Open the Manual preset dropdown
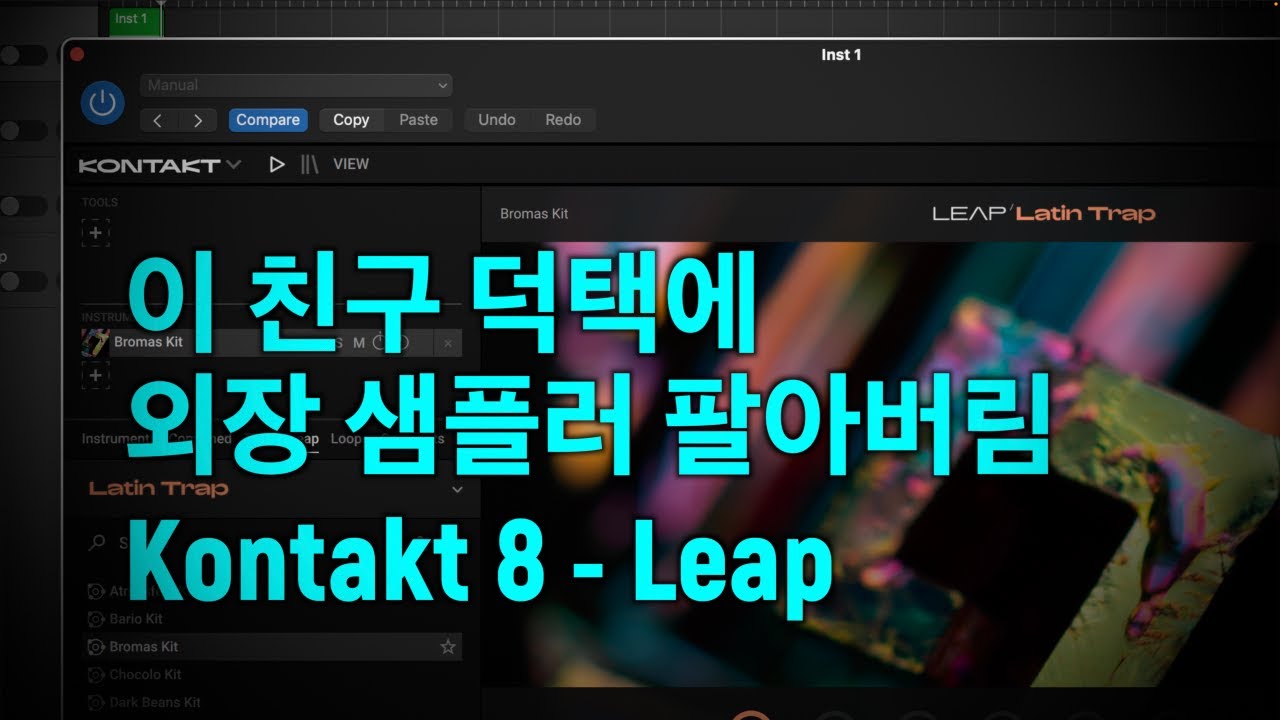 point(296,85)
